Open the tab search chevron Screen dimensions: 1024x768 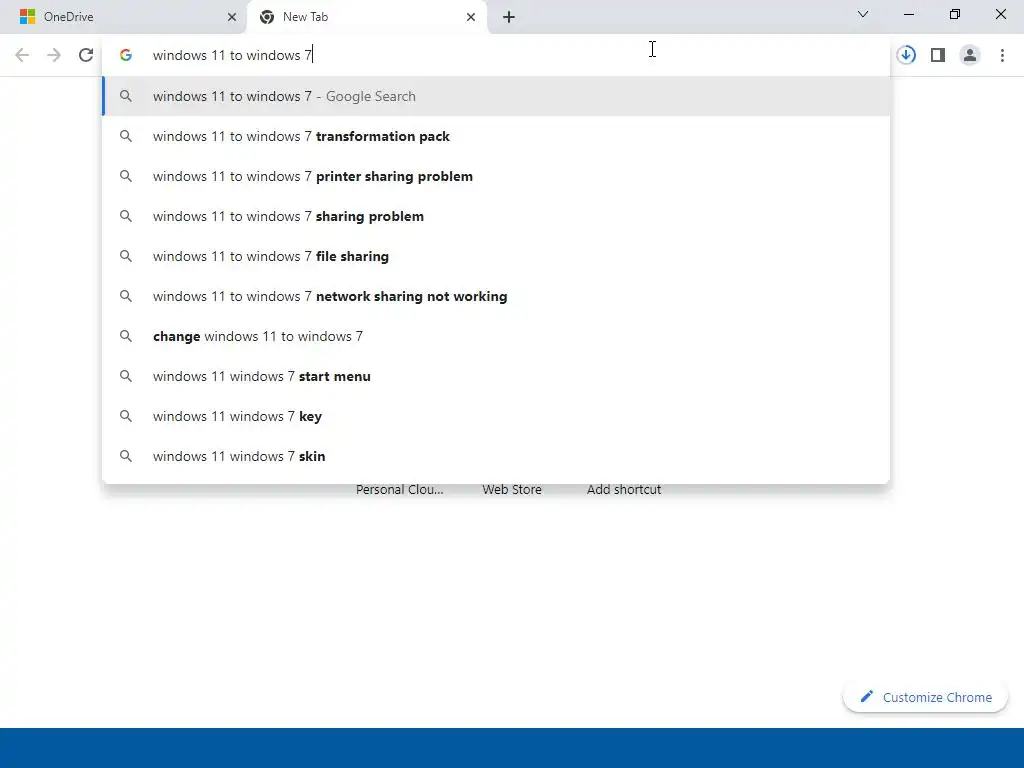(x=863, y=14)
